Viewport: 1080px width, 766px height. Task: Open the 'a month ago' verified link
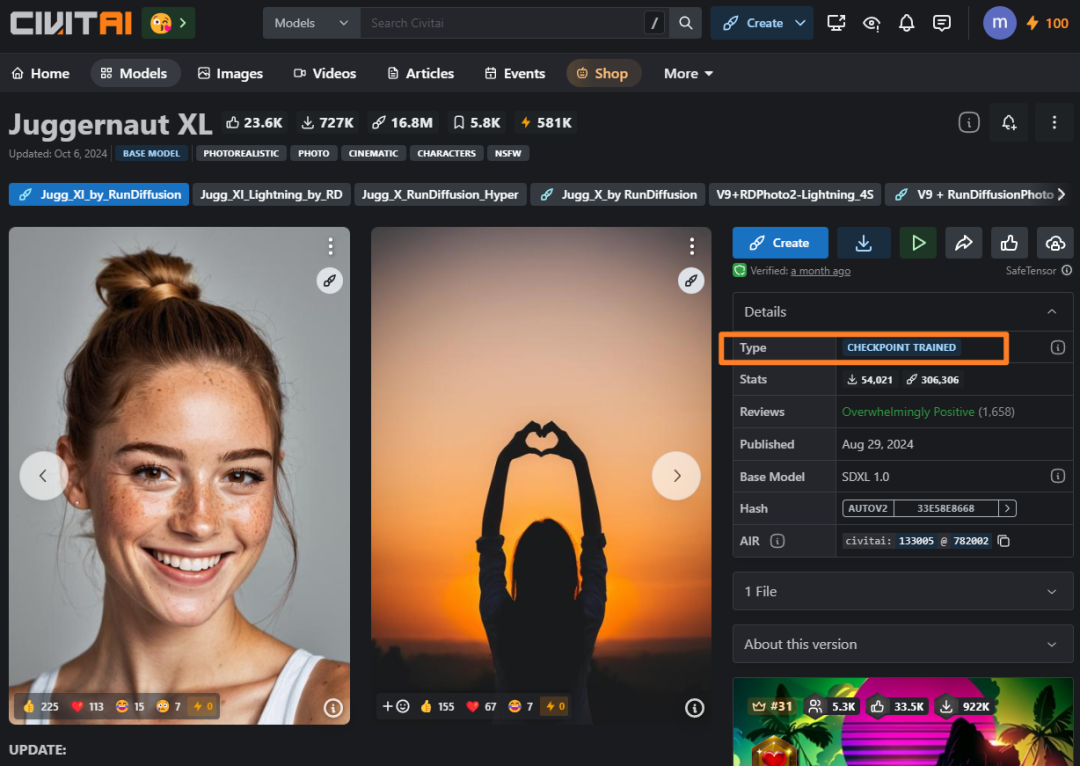[820, 271]
